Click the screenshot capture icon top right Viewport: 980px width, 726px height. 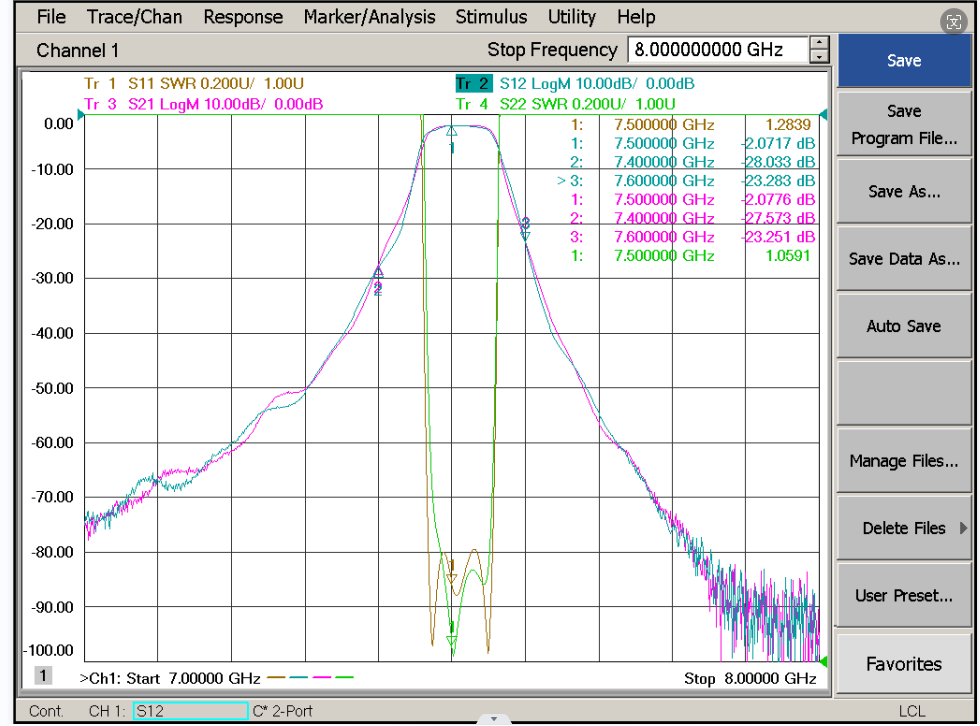[x=954, y=22]
